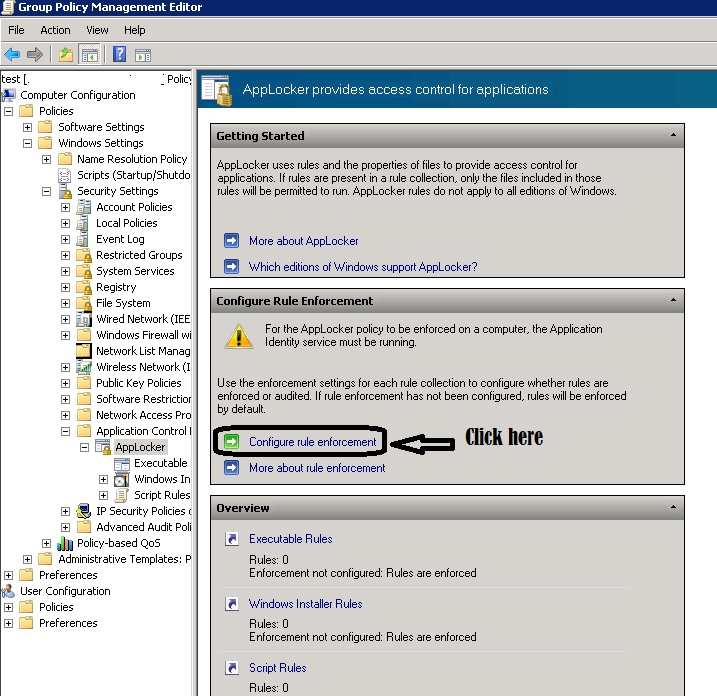Viewport: 717px width, 696px height.
Task: Click the Network List Manager icon
Action: 84,351
